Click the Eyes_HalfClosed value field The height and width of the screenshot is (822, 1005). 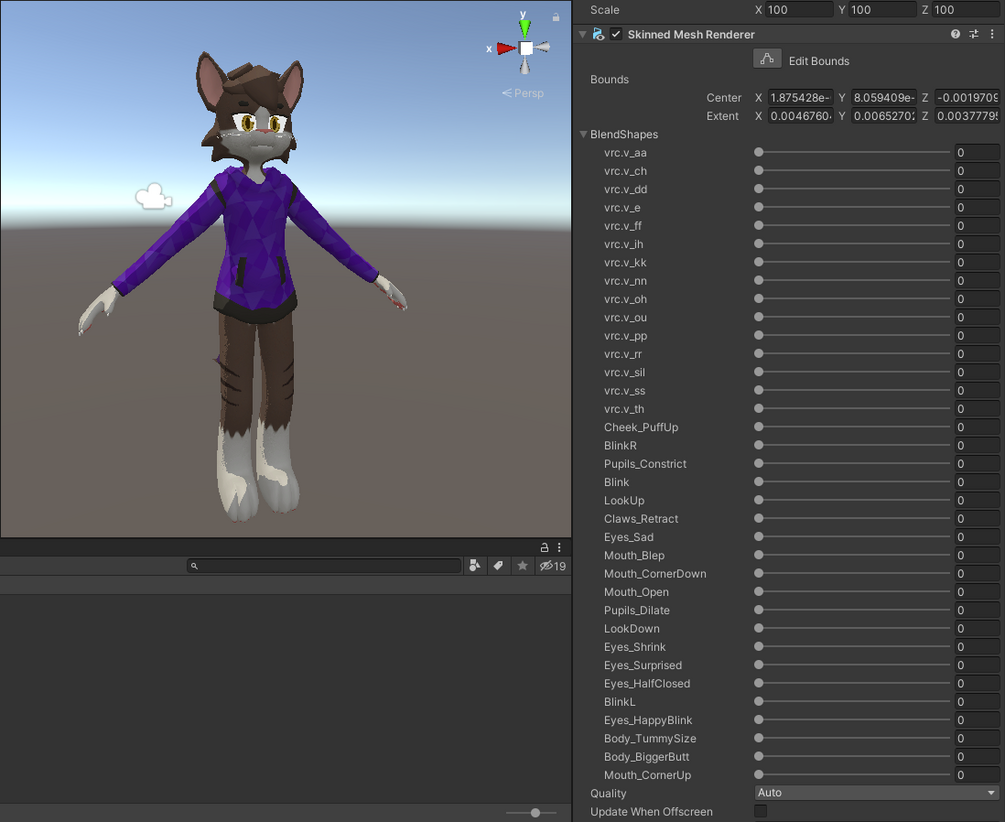point(977,684)
